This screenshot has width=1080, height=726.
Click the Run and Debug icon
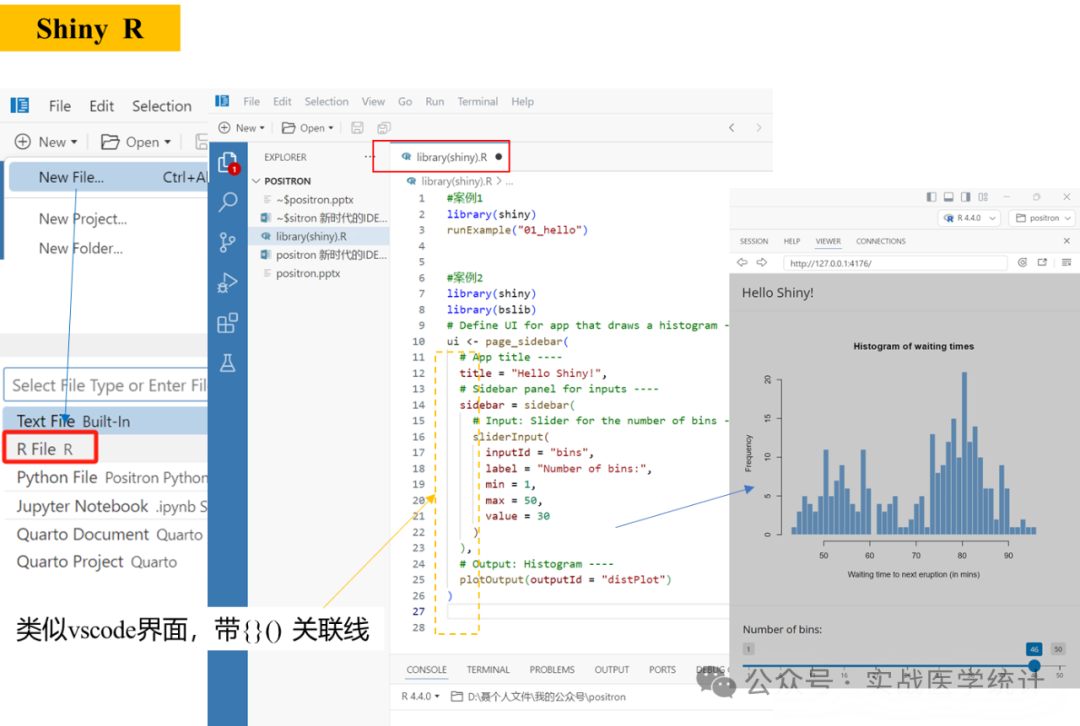click(228, 281)
